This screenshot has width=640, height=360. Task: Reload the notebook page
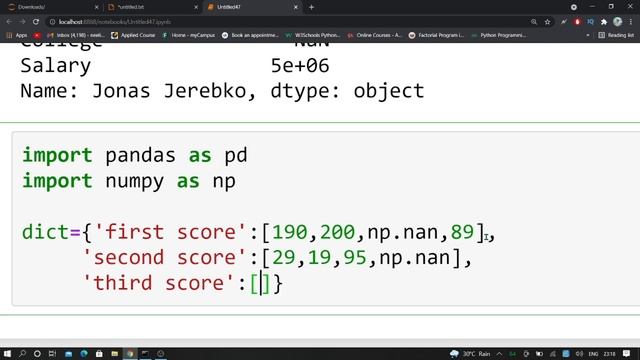coord(36,22)
